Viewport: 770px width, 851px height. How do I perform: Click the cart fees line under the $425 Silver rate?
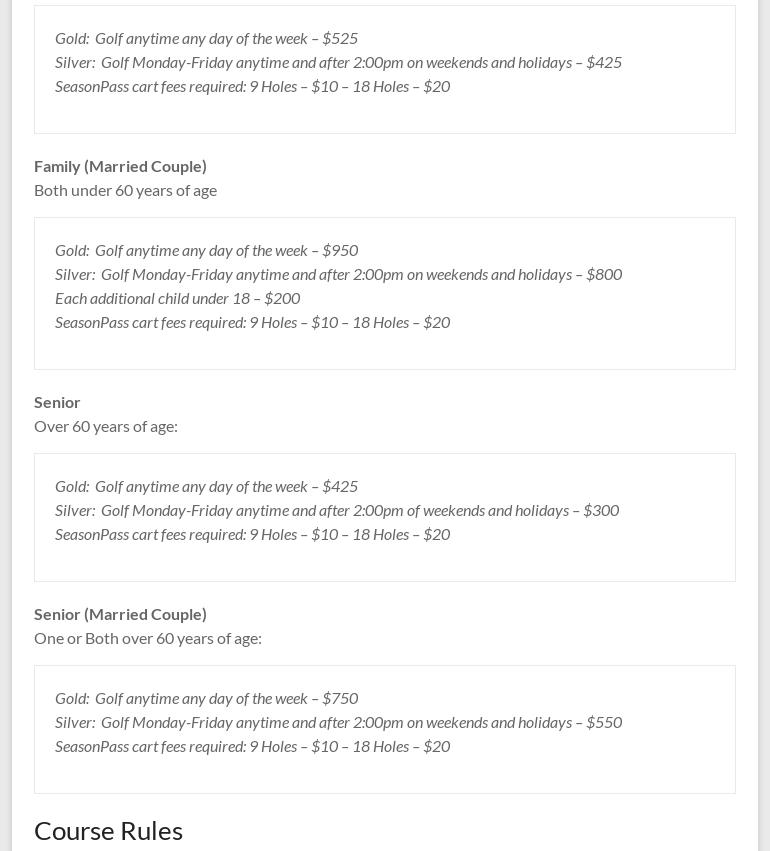pyautogui.click(x=252, y=86)
